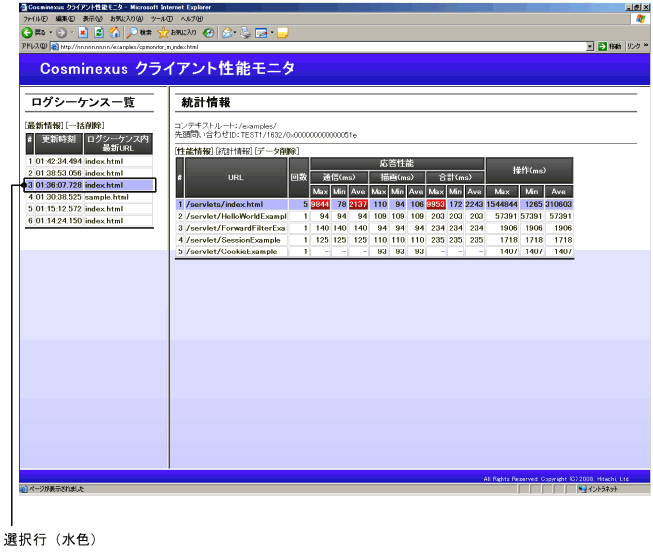653x553 pixels.
Task: Click the 更新時刻 column header
Action: [x=59, y=144]
